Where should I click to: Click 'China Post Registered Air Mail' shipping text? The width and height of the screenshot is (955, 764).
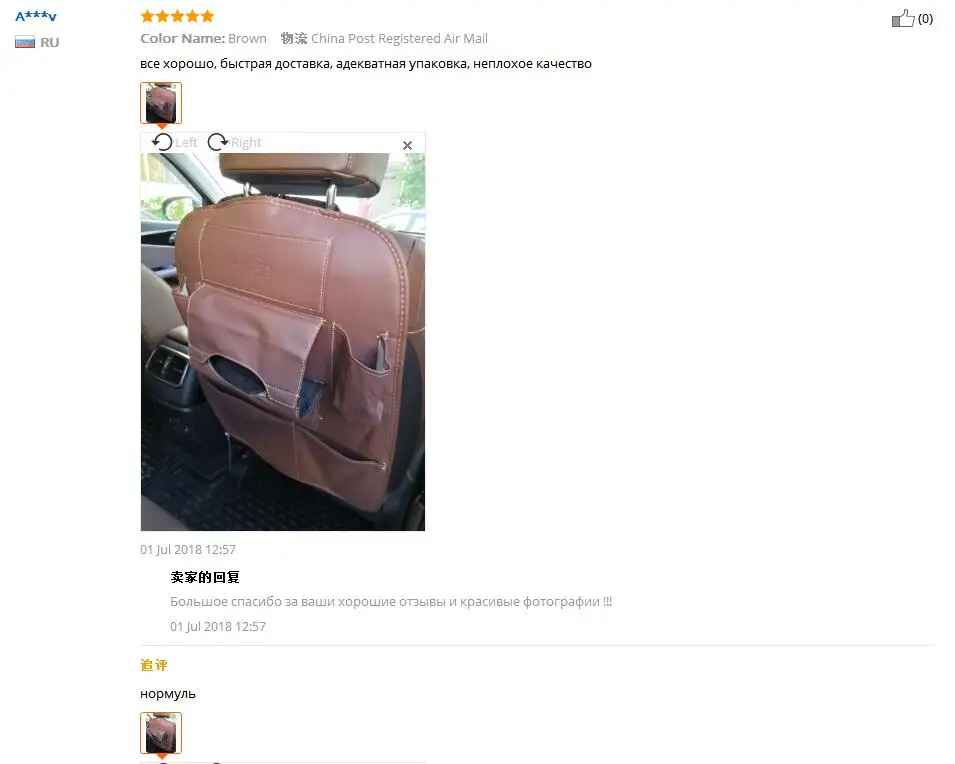(x=400, y=38)
